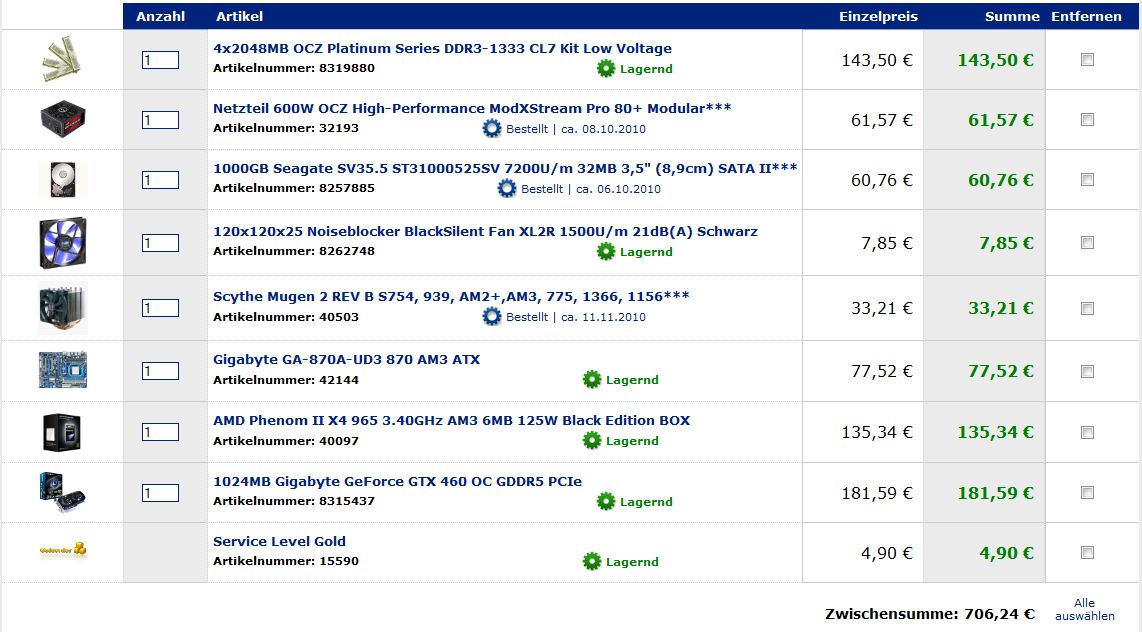The height and width of the screenshot is (632, 1142).
Task: Check remove box for Noiseblocker BlackSilent fan
Action: click(x=1087, y=242)
